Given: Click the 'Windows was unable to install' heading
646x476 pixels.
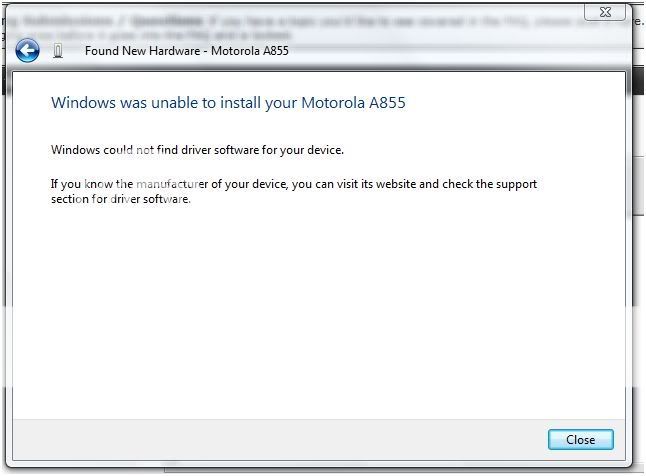Looking at the screenshot, I should click(x=228, y=103).
